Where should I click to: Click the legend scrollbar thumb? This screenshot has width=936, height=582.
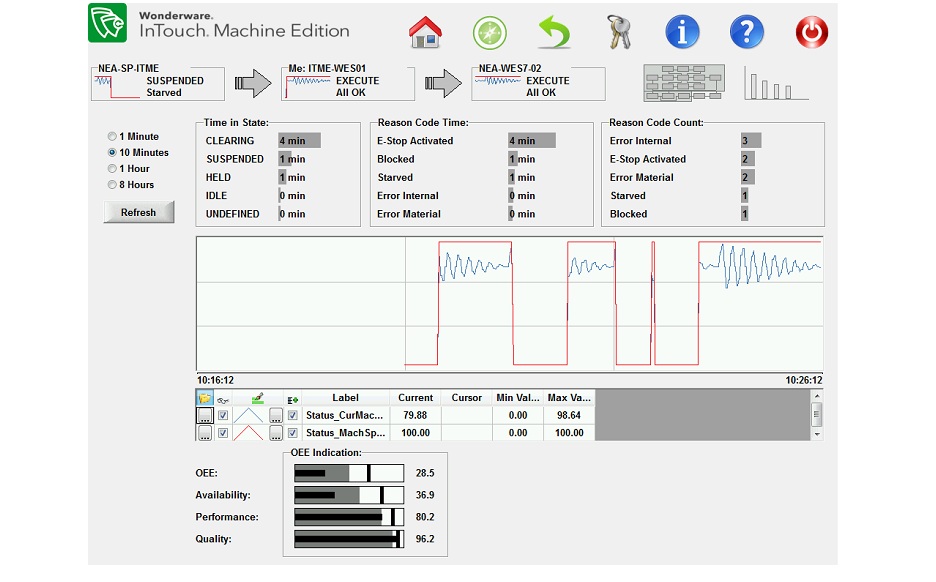tap(817, 414)
